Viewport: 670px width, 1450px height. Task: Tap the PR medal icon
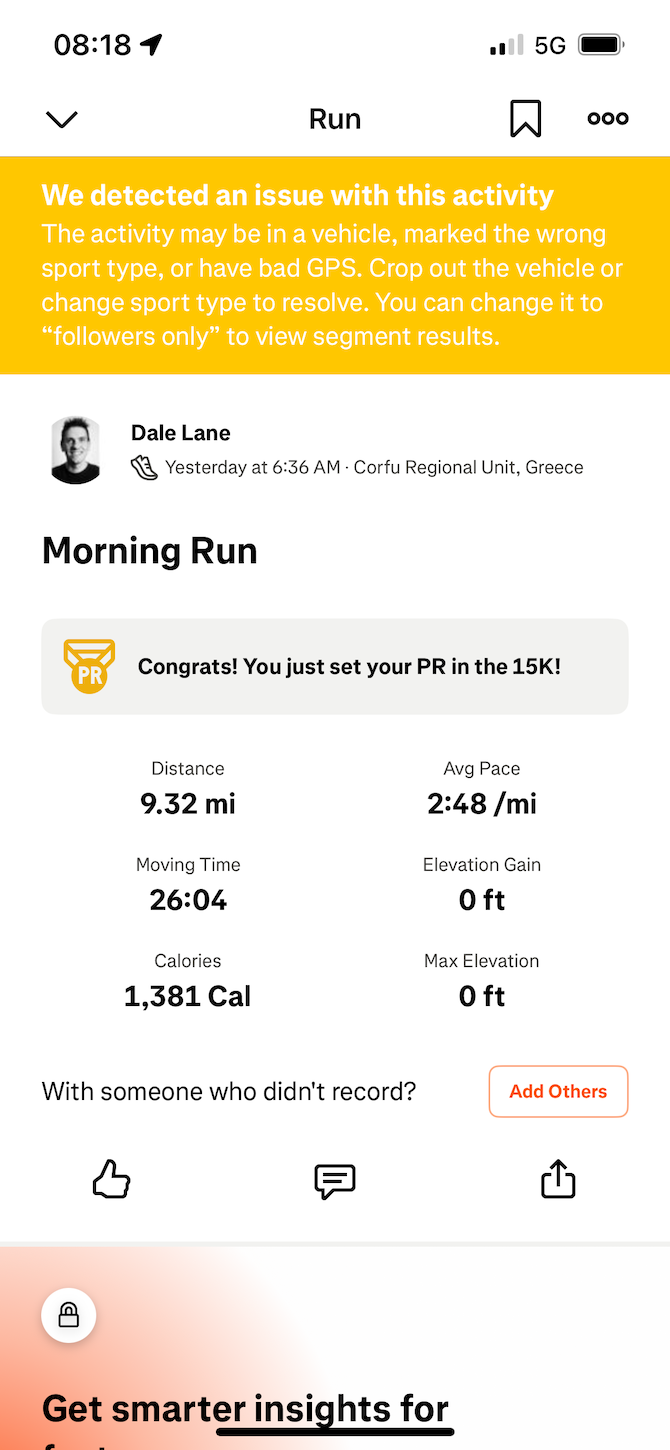pyautogui.click(x=89, y=666)
